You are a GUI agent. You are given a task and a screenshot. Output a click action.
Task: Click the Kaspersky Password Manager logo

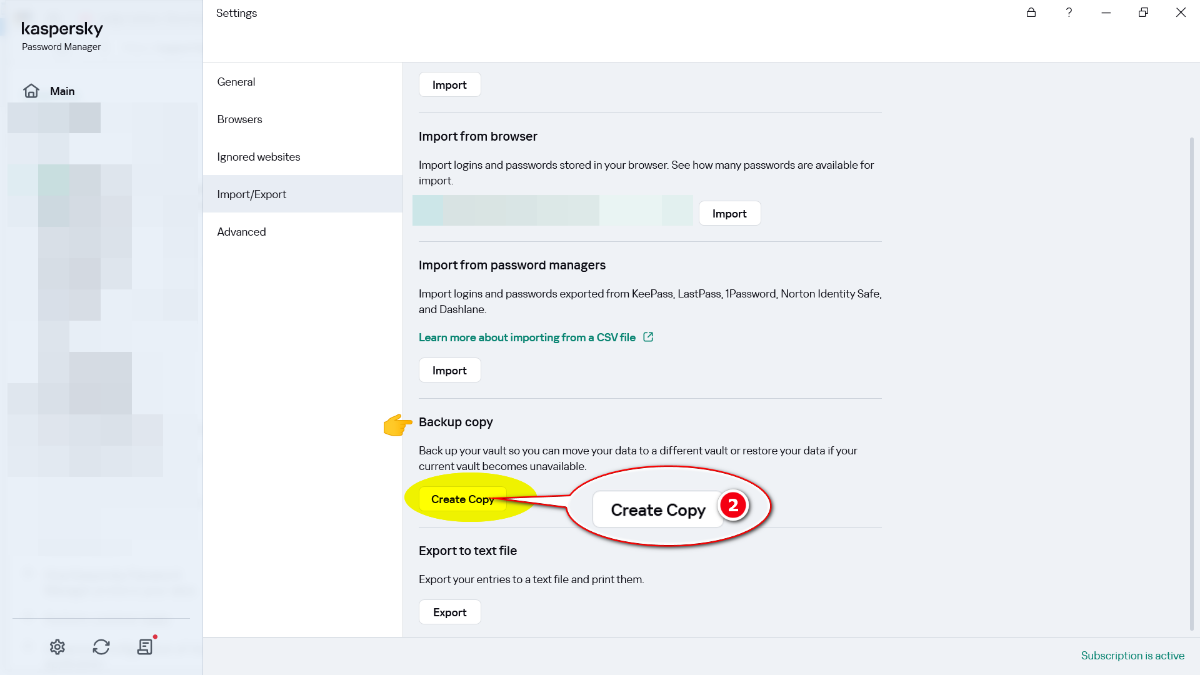(62, 37)
